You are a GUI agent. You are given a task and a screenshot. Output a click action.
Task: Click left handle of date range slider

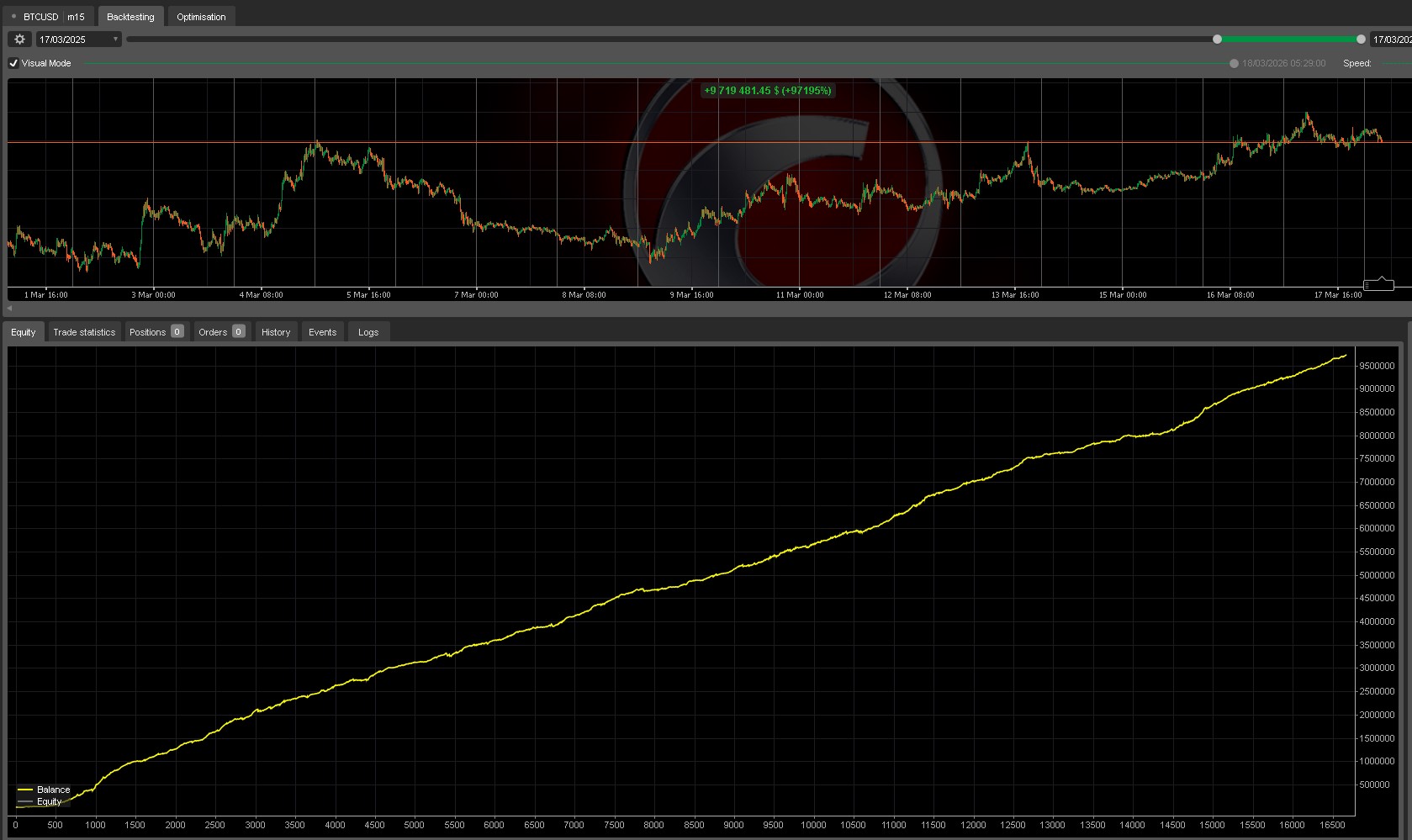(1217, 40)
